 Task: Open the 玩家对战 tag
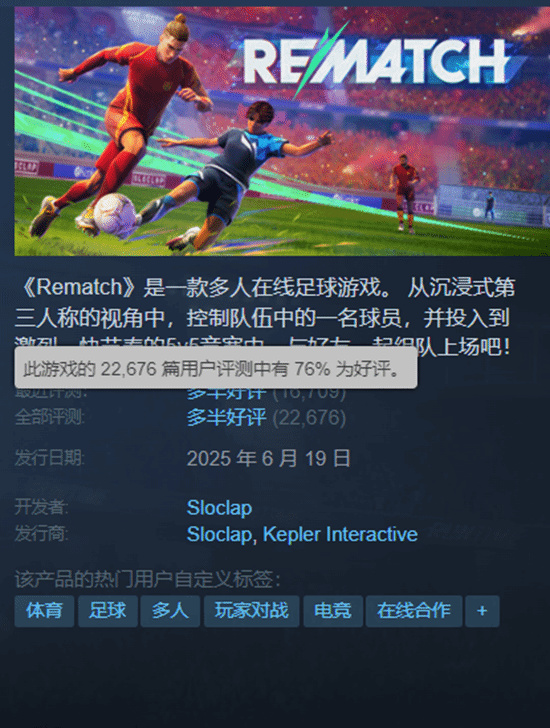(x=252, y=611)
